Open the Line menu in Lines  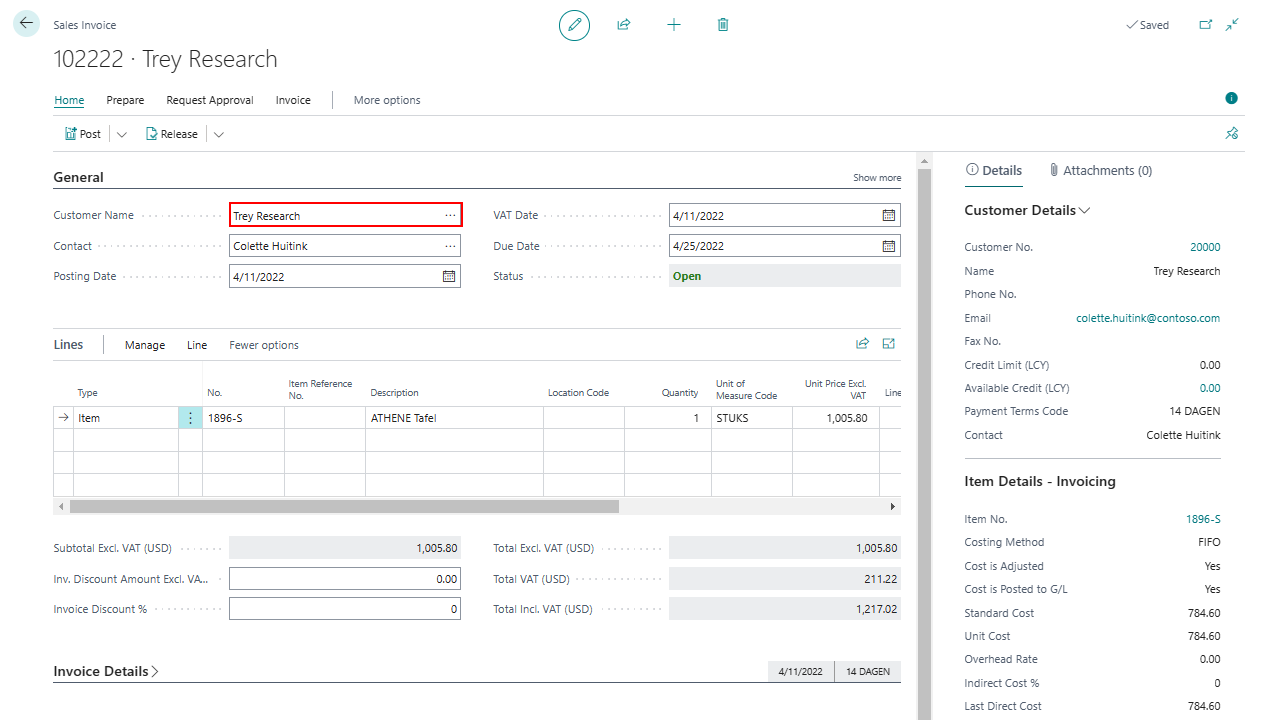[x=197, y=345]
